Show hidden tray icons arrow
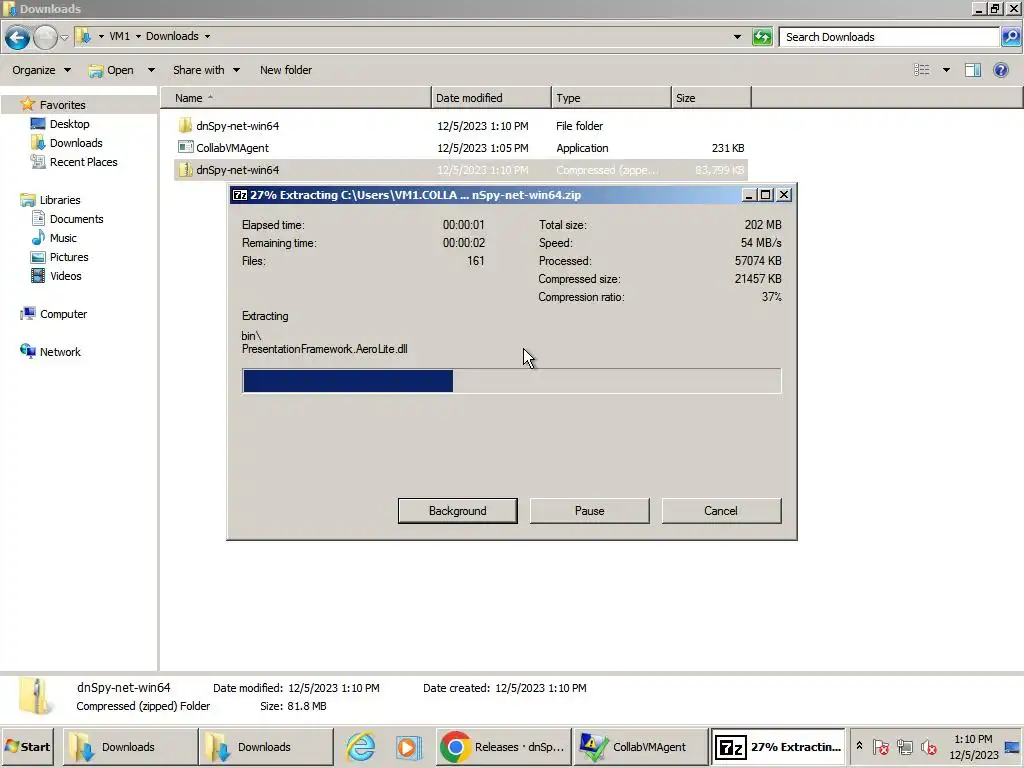This screenshot has height=768, width=1024. pos(859,746)
